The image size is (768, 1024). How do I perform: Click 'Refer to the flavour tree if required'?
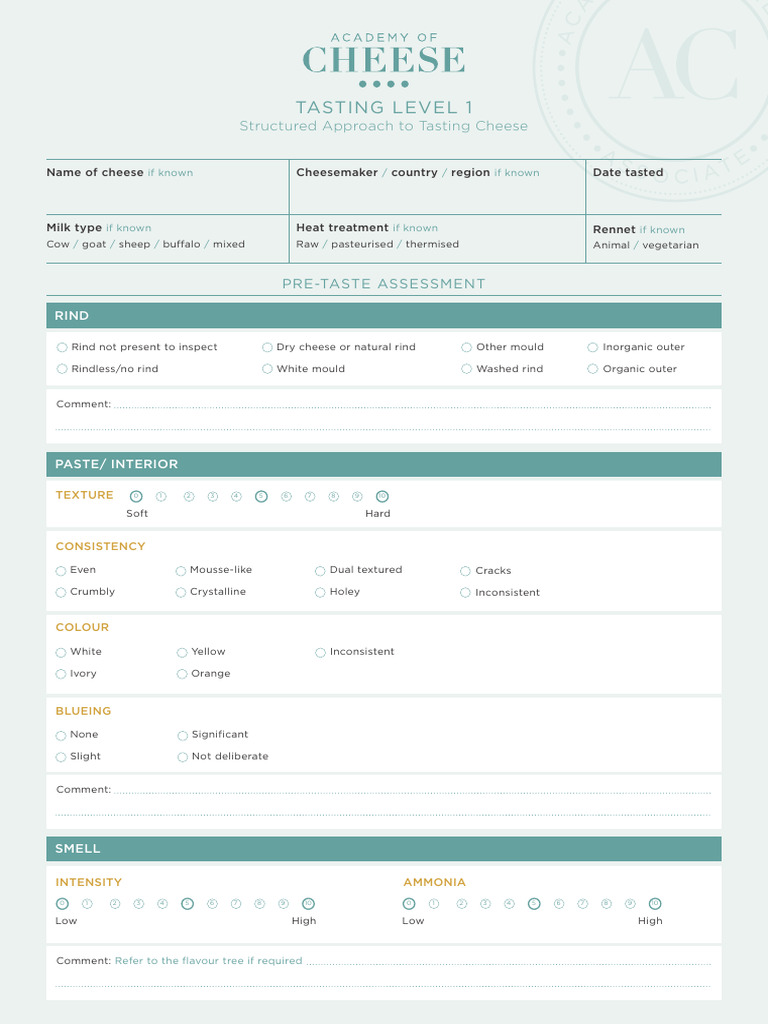pos(208,961)
